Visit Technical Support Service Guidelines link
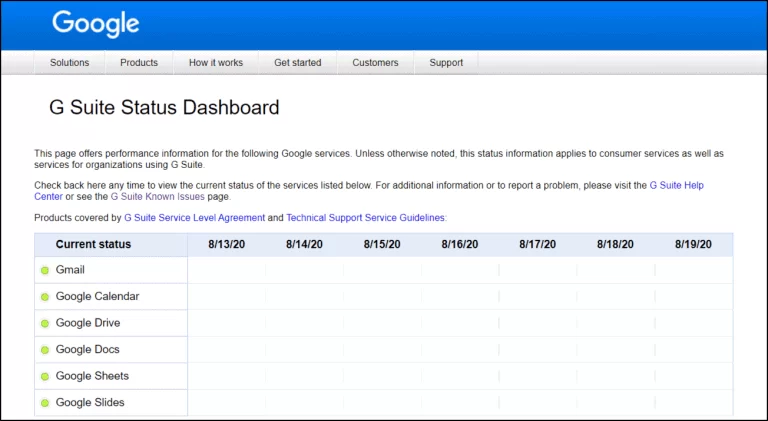Image resolution: width=768 pixels, height=421 pixels. tap(365, 217)
